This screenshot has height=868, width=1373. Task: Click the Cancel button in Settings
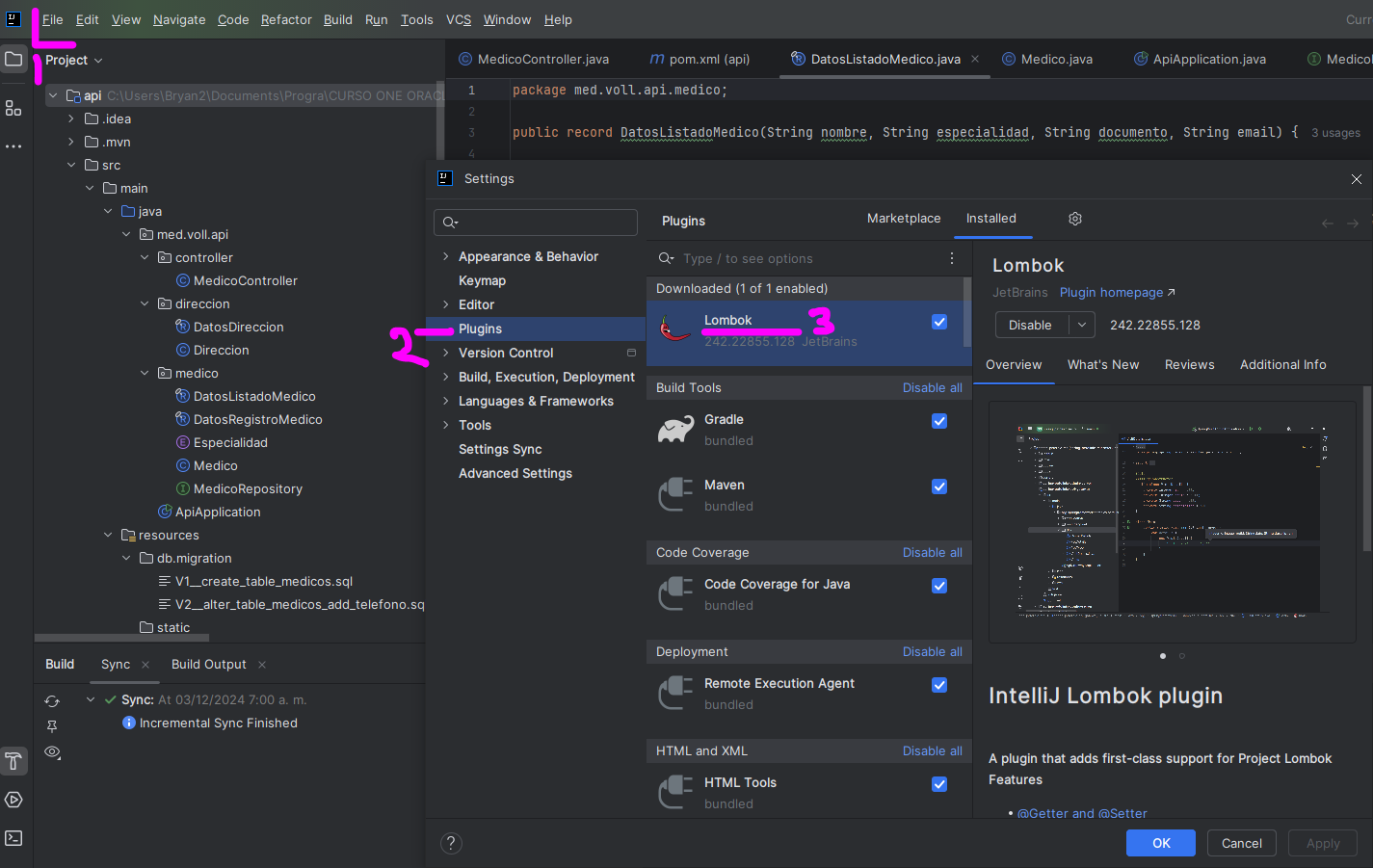click(x=1242, y=843)
